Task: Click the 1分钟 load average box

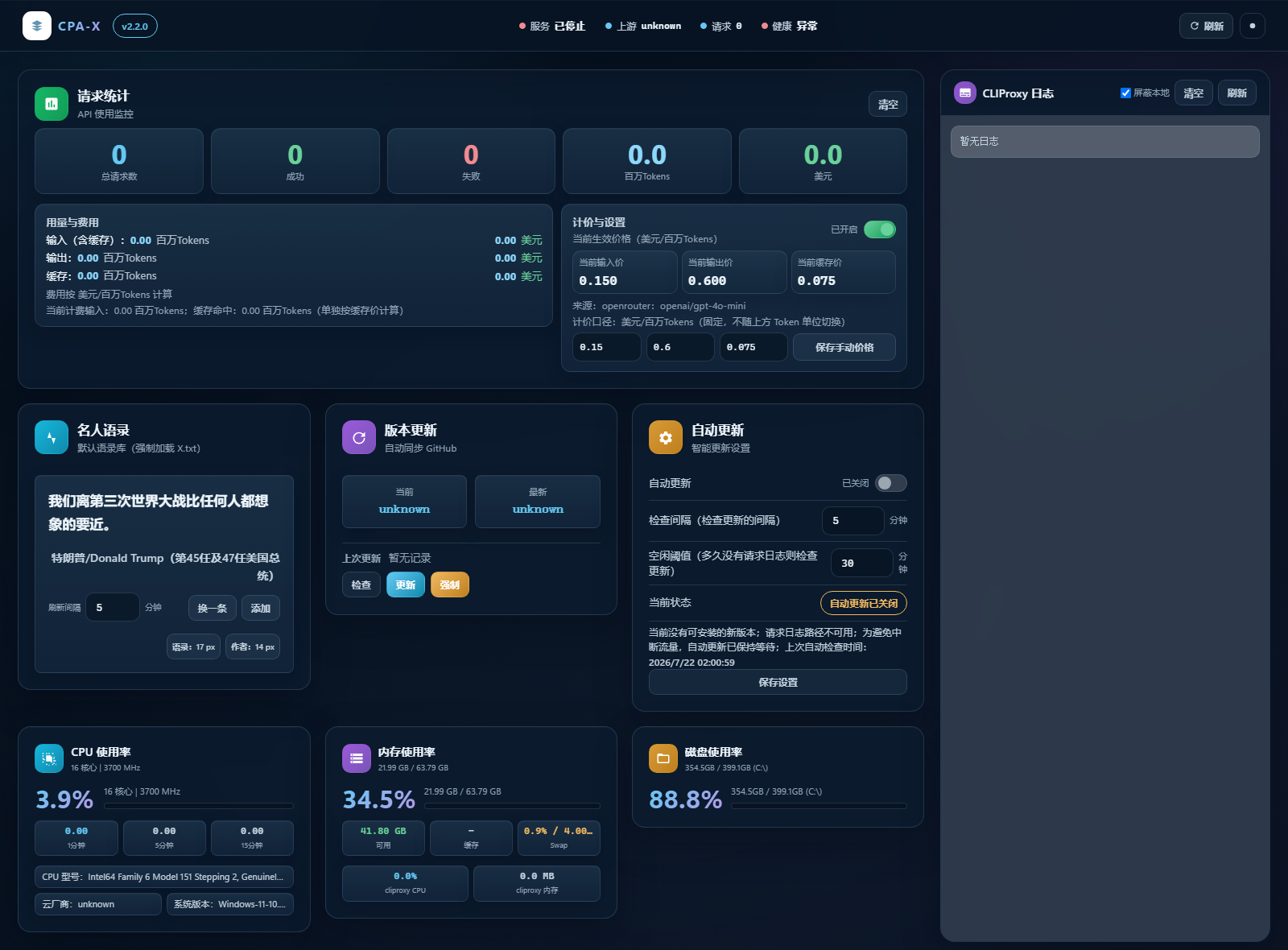Action: (x=76, y=838)
